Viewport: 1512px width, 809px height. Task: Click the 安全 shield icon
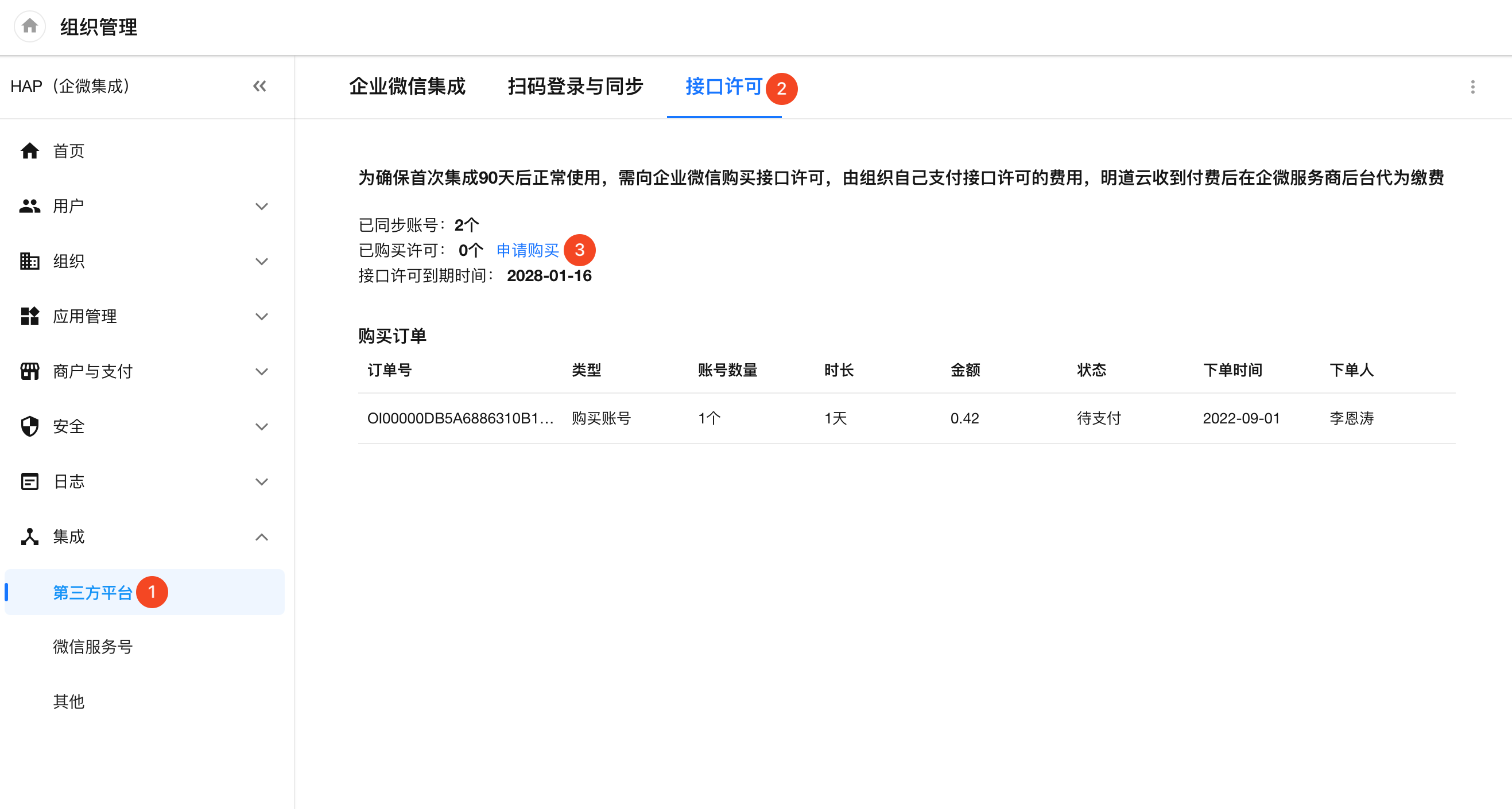pos(29,426)
